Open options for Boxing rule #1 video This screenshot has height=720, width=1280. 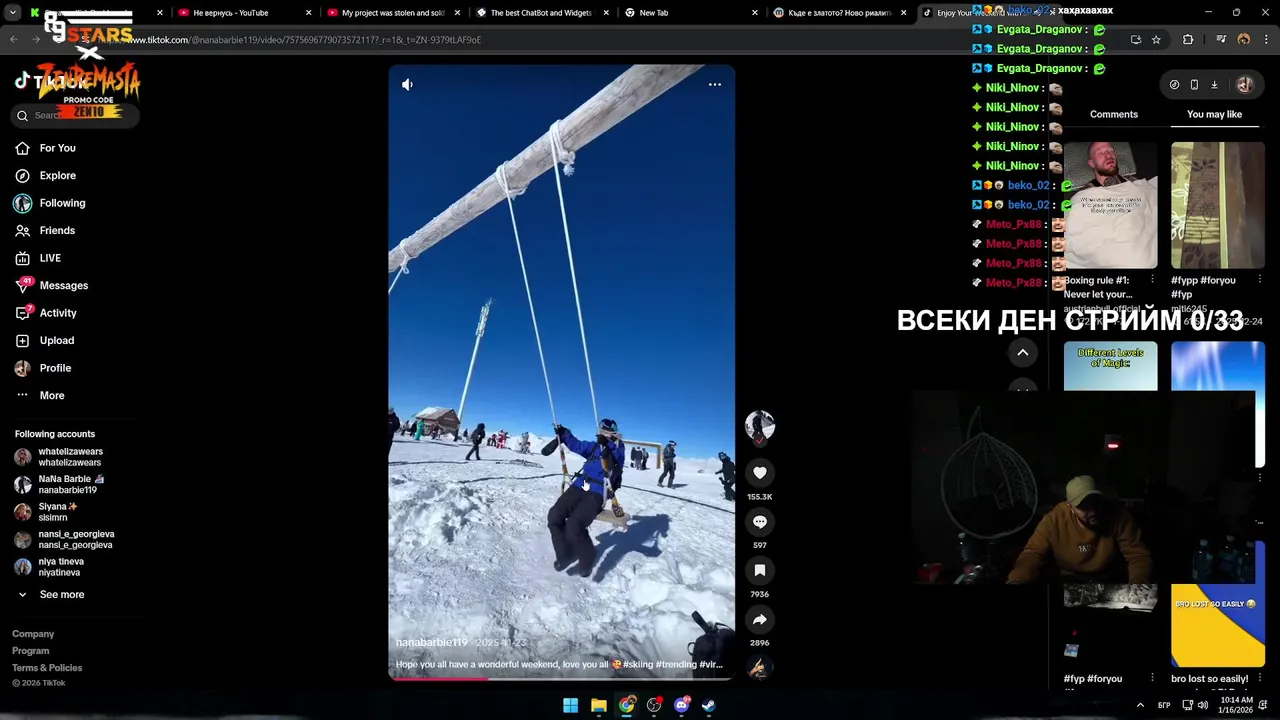[1152, 280]
